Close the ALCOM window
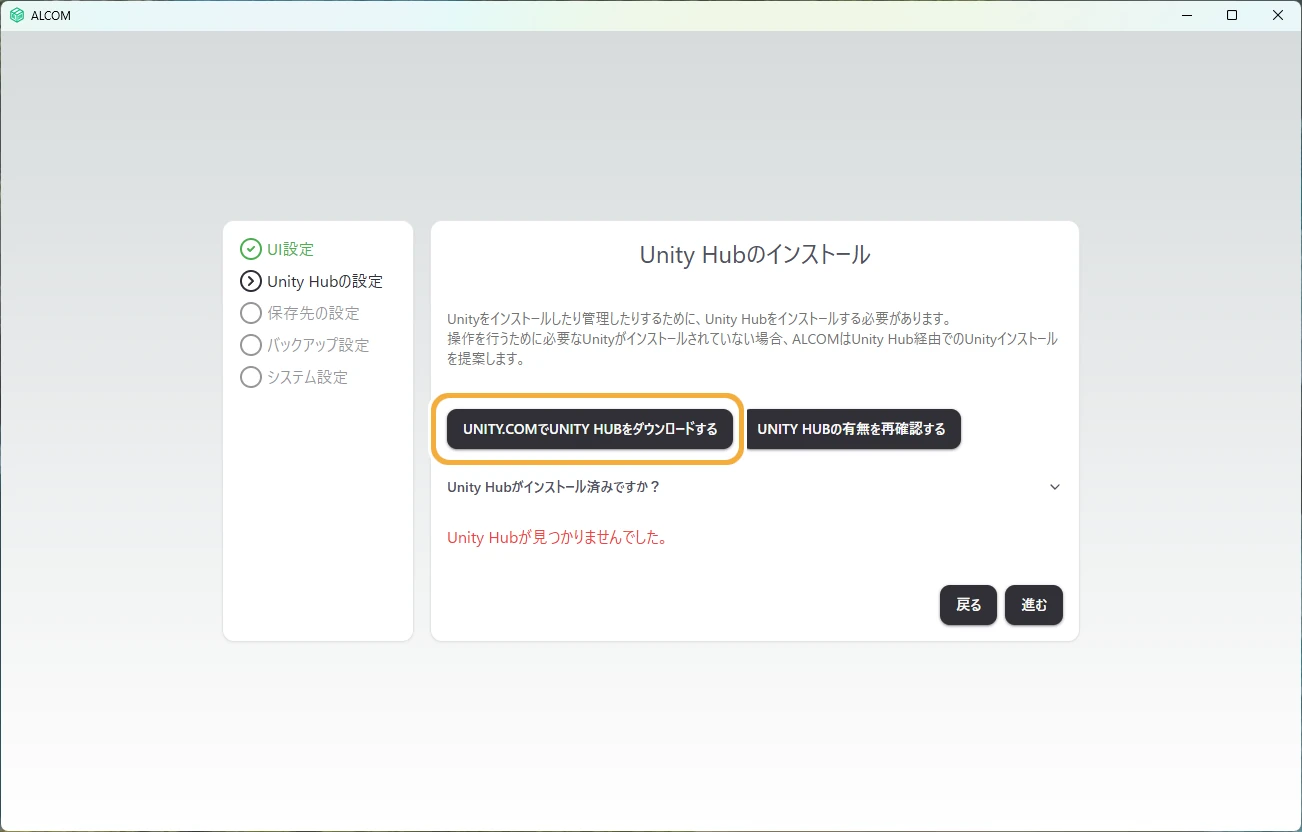 point(1278,15)
